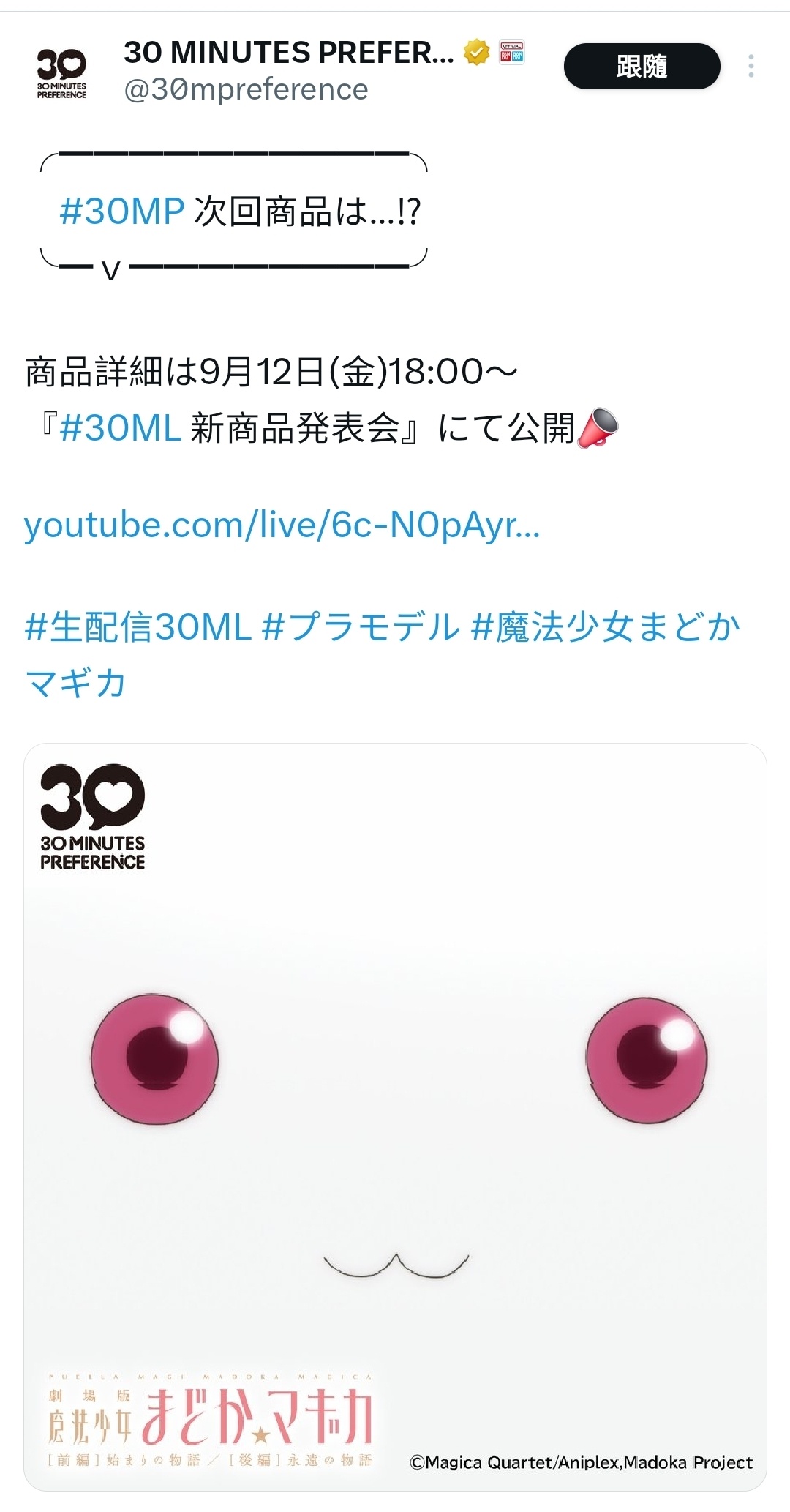Tap the @30mpreference handle

click(246, 90)
